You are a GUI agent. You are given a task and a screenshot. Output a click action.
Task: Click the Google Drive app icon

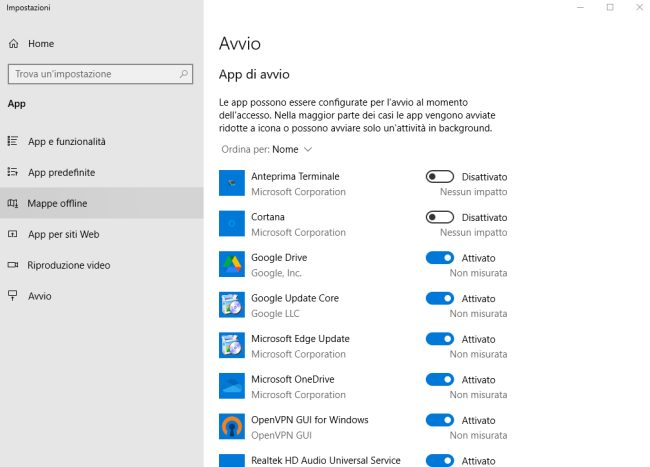(x=232, y=264)
